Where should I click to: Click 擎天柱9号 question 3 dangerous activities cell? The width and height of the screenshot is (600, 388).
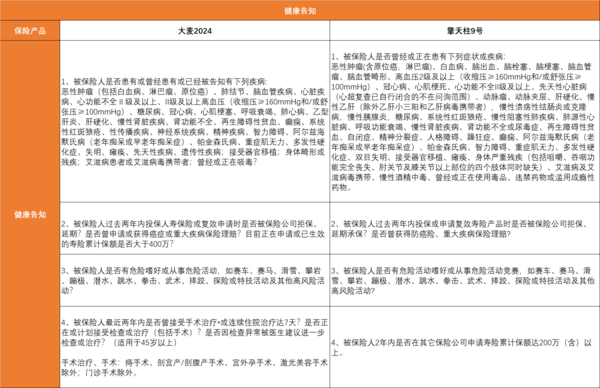465,280
